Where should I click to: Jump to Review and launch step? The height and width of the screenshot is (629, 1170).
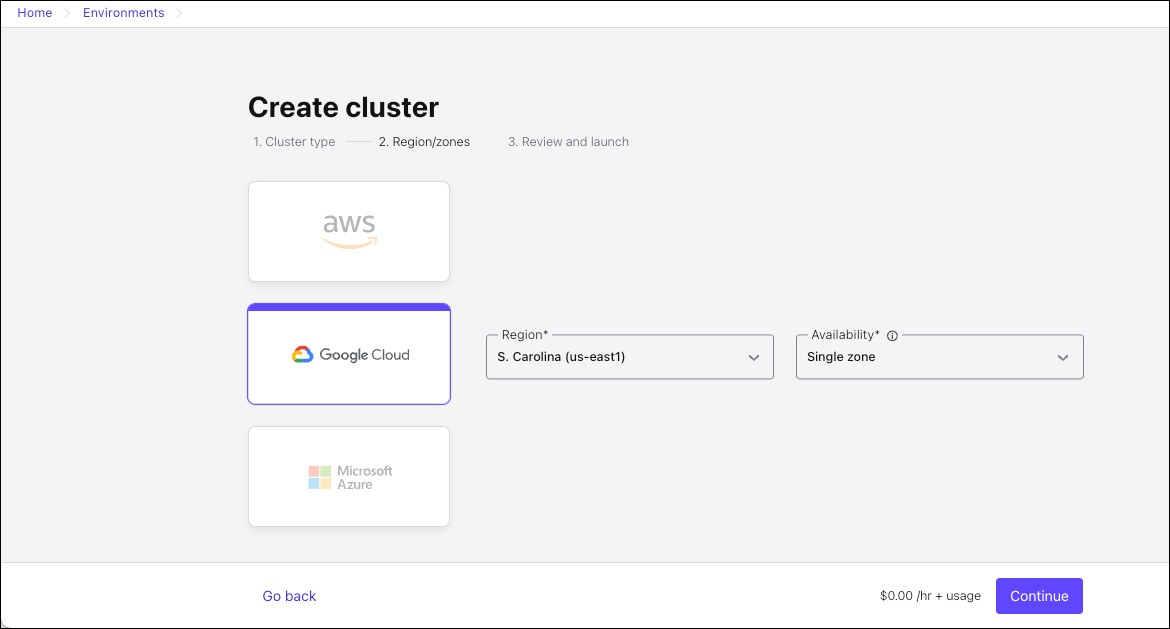pos(568,142)
